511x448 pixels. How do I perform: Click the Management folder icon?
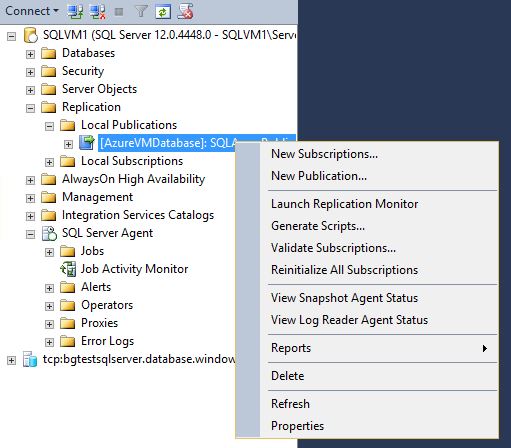[49, 197]
